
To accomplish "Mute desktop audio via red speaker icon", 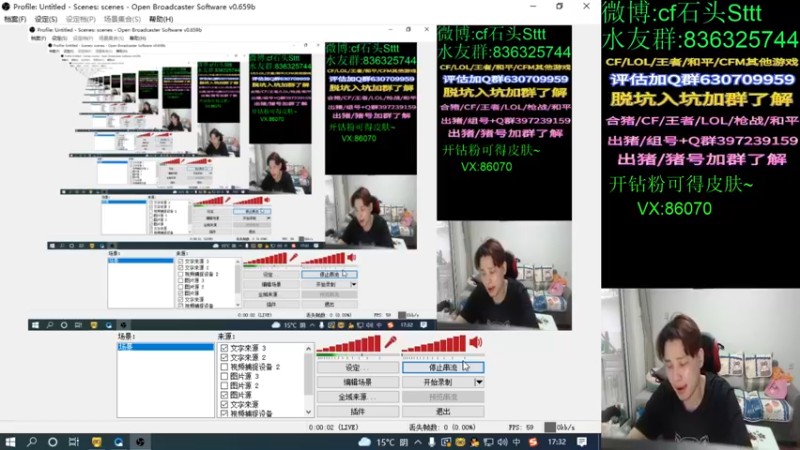I will [x=476, y=342].
